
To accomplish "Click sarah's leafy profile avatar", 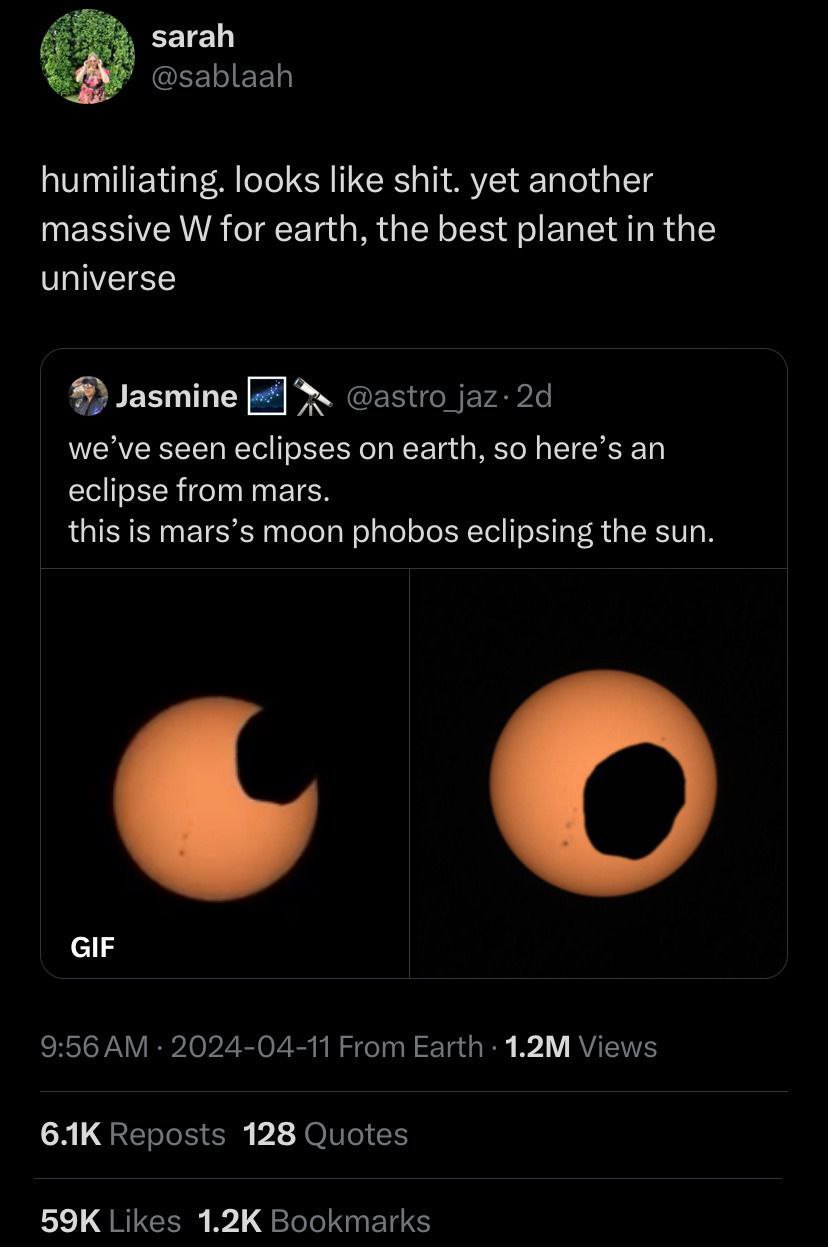I will [87, 57].
